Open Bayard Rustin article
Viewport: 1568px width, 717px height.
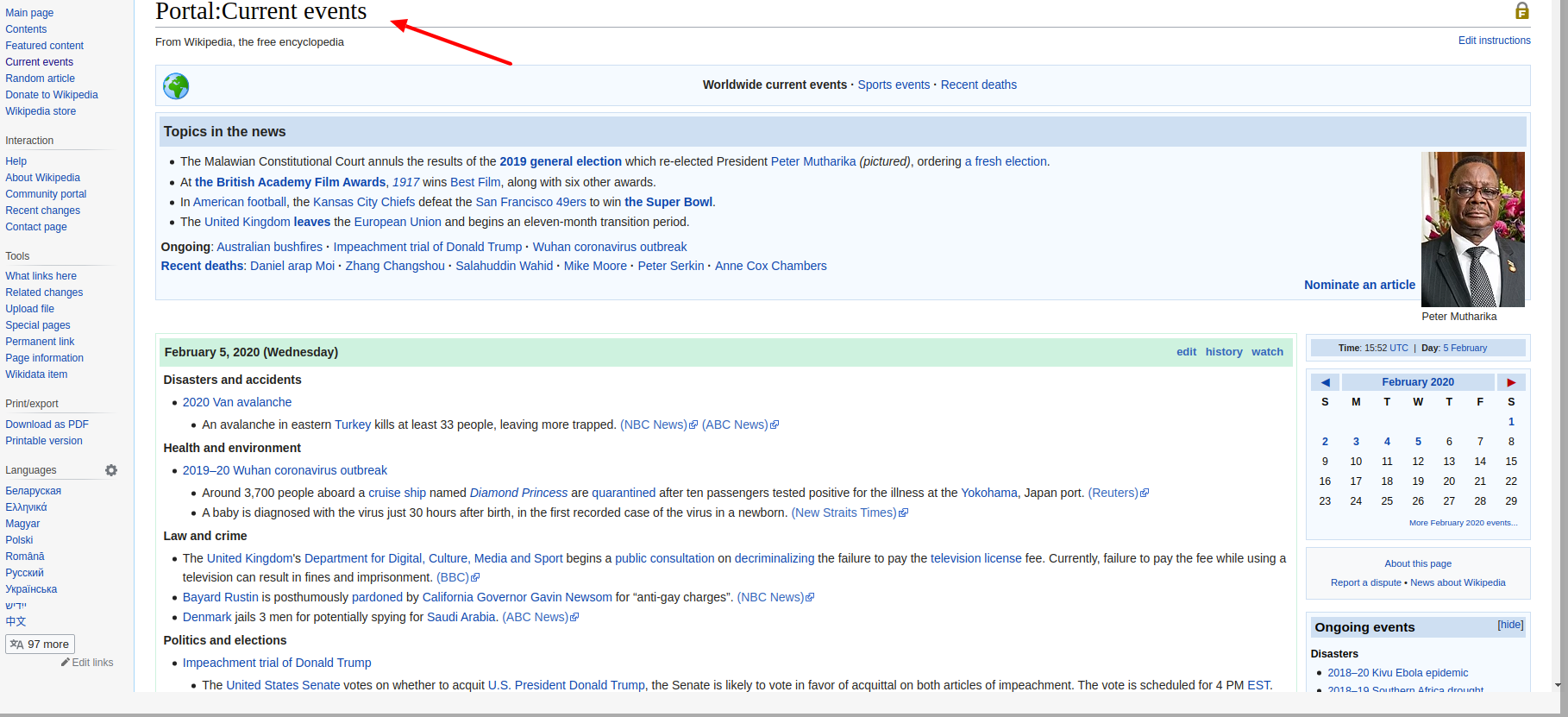click(x=221, y=597)
